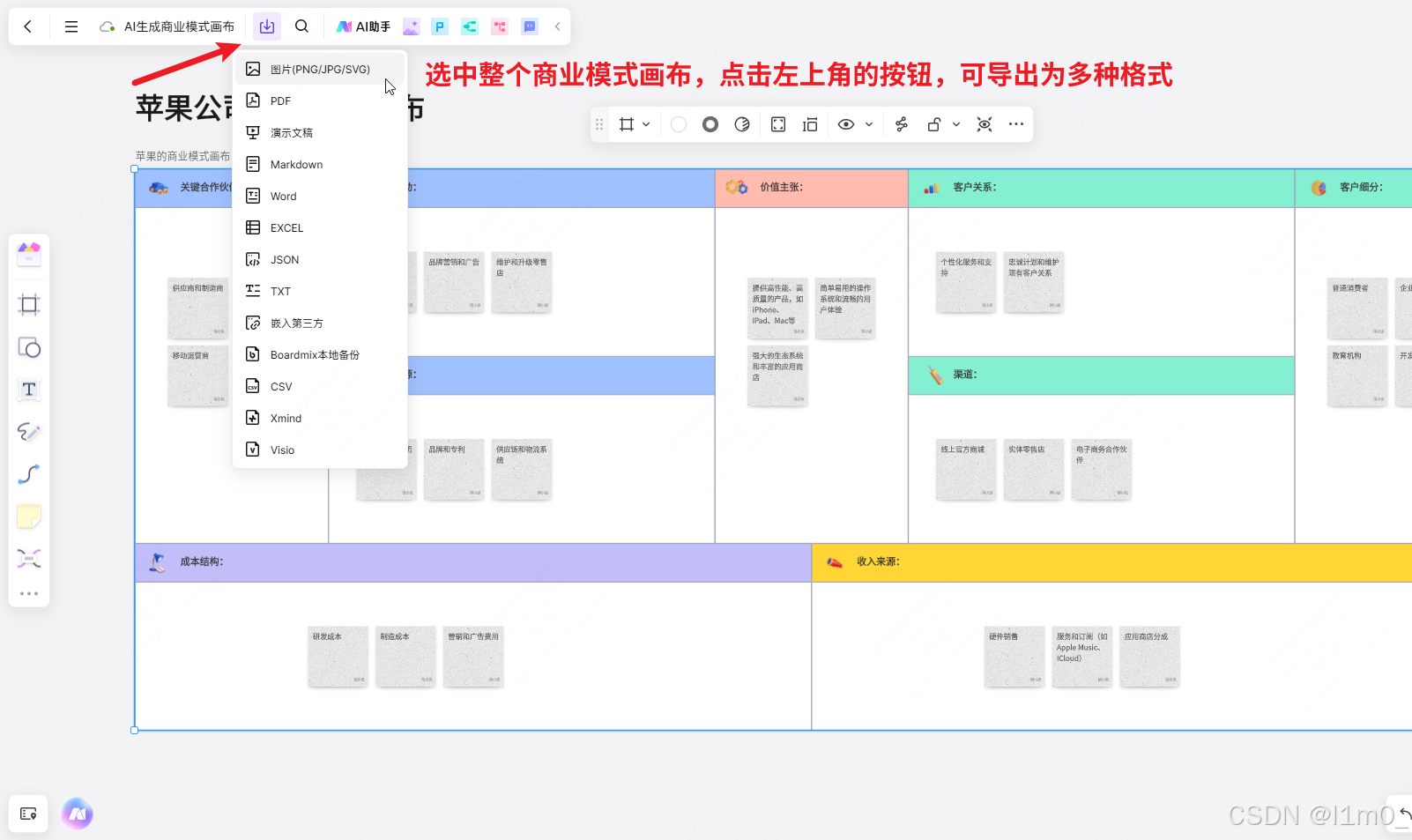Select the 移动运营商 sticky note
Image resolution: width=1412 pixels, height=840 pixels.
[197, 376]
